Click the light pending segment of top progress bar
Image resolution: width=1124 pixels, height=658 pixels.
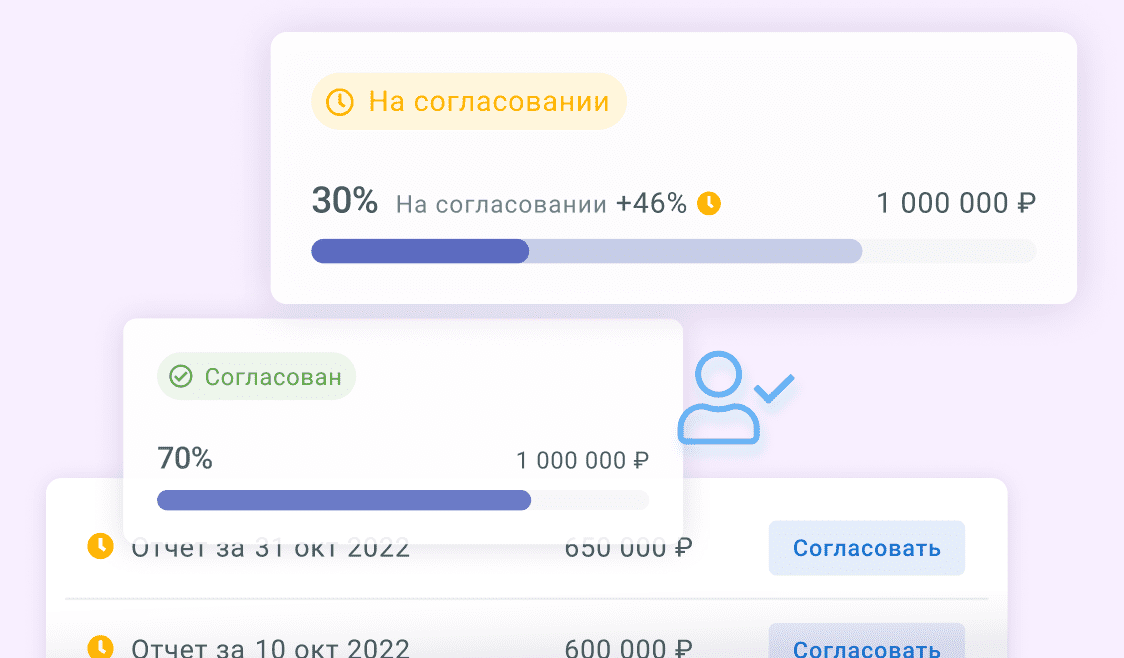[x=695, y=251]
